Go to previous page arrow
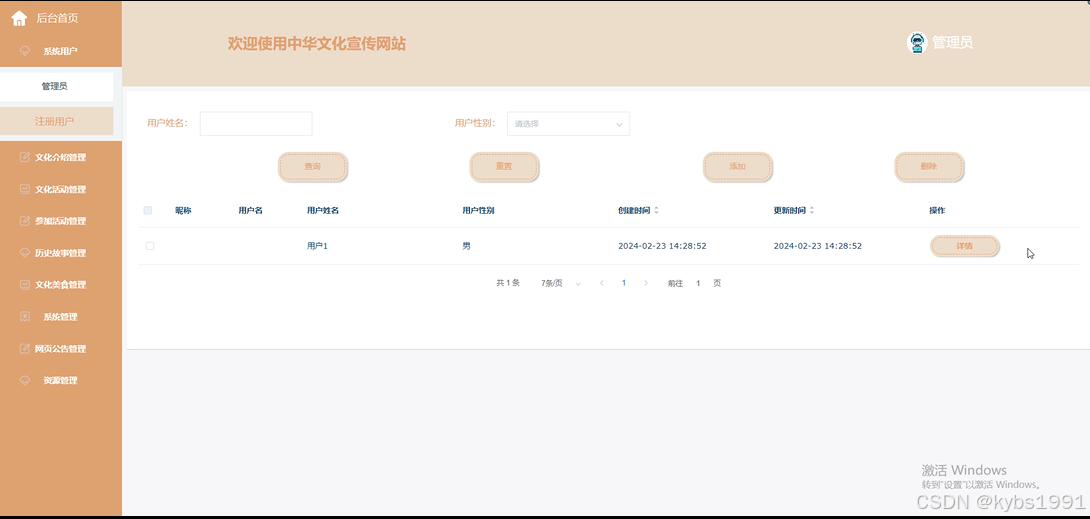 tap(602, 283)
